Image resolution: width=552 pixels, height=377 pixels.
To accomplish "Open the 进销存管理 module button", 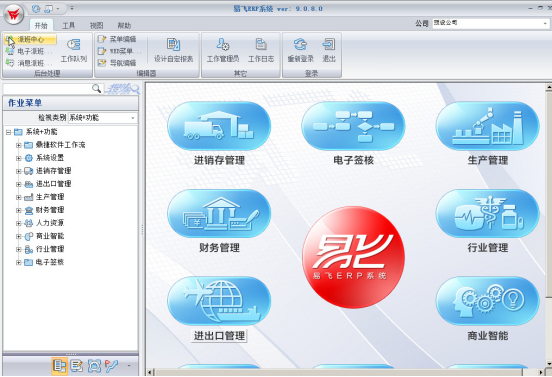I will tap(219, 126).
